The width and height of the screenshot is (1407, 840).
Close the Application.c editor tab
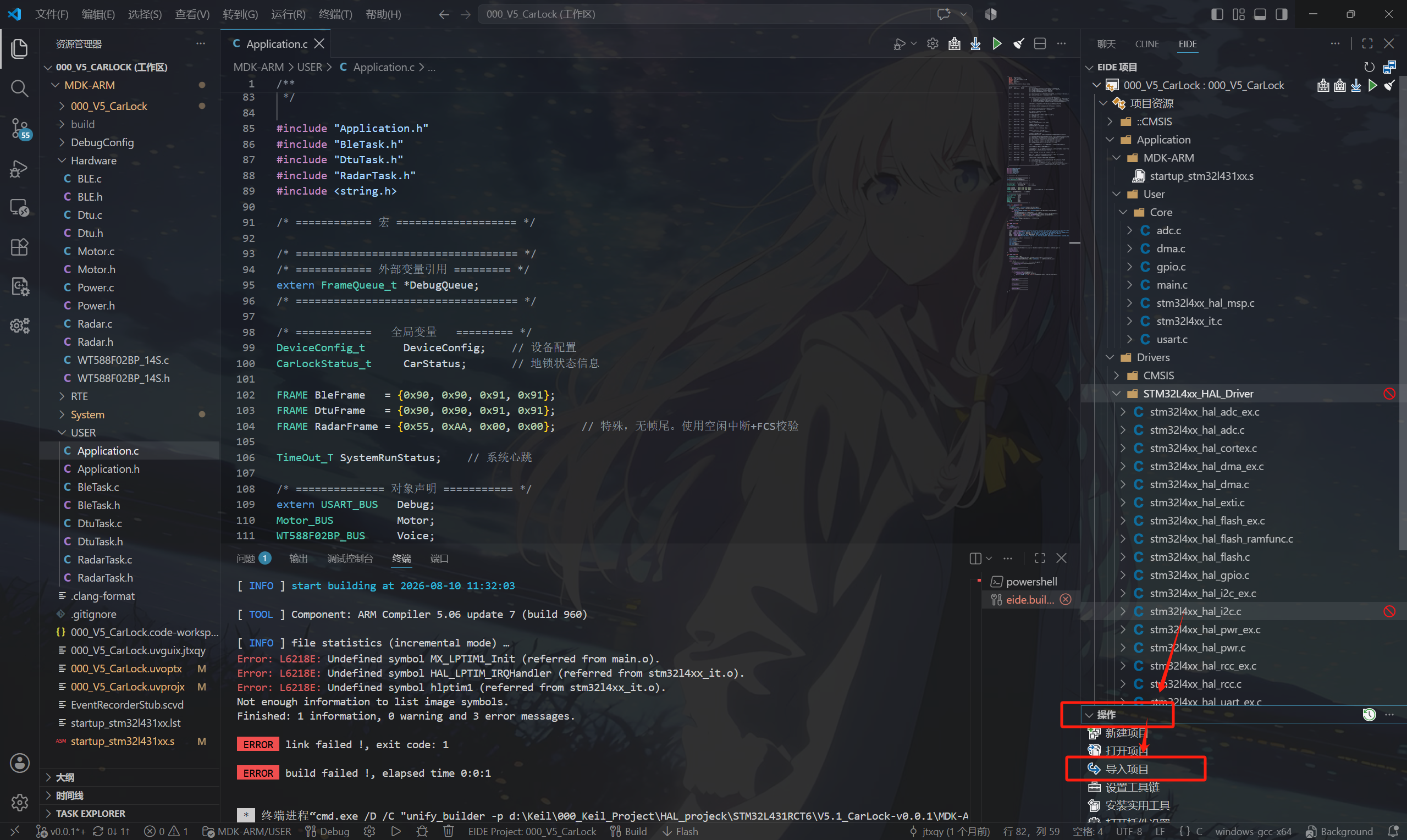click(320, 43)
